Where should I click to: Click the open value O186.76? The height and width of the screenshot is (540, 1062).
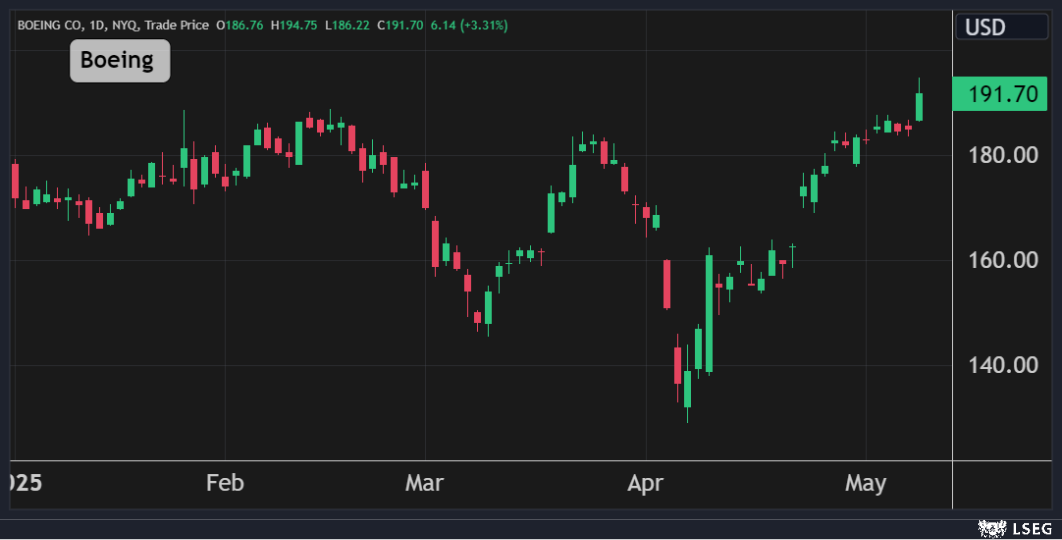(x=240, y=25)
